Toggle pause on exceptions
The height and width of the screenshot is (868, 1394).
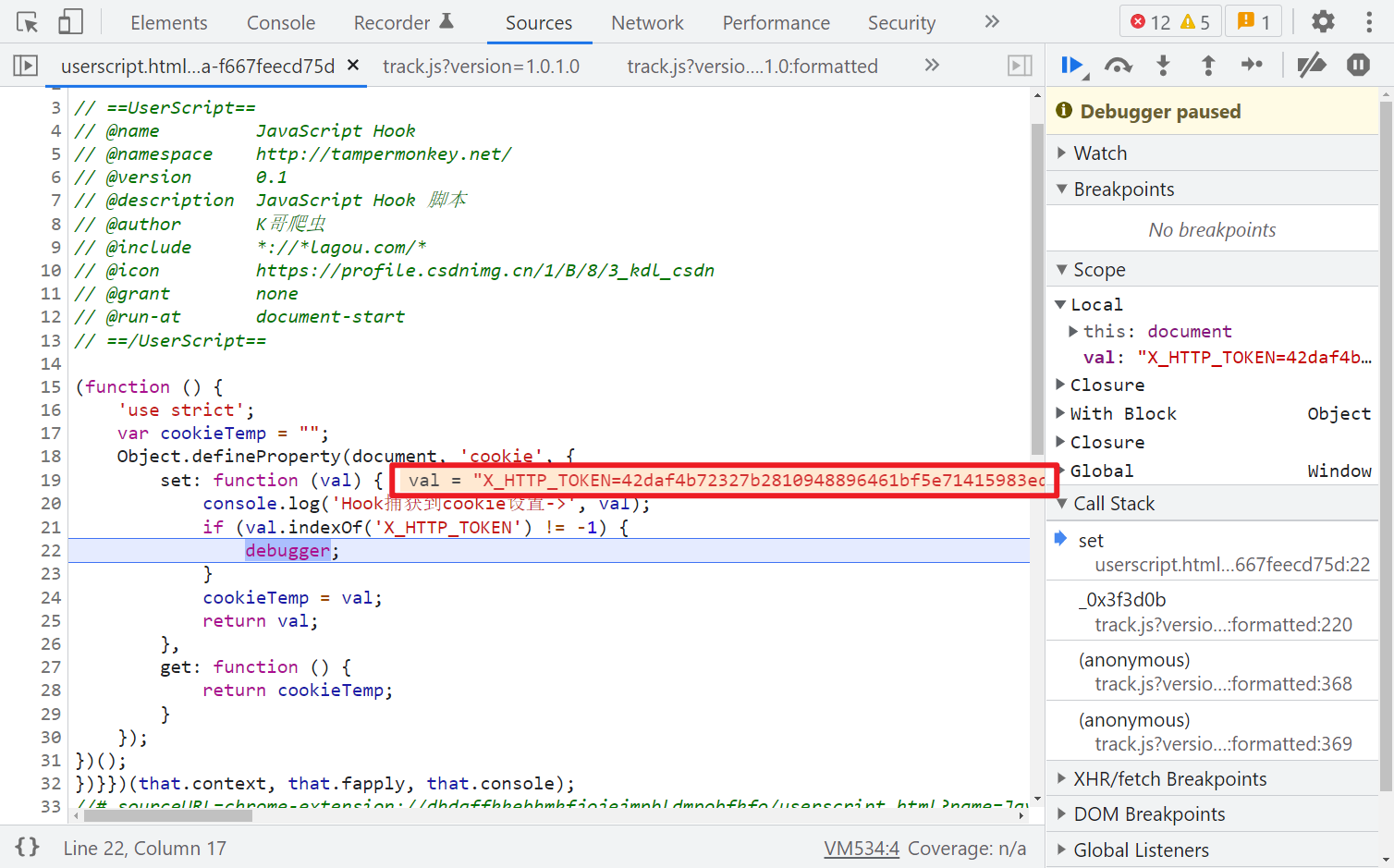click(1358, 65)
